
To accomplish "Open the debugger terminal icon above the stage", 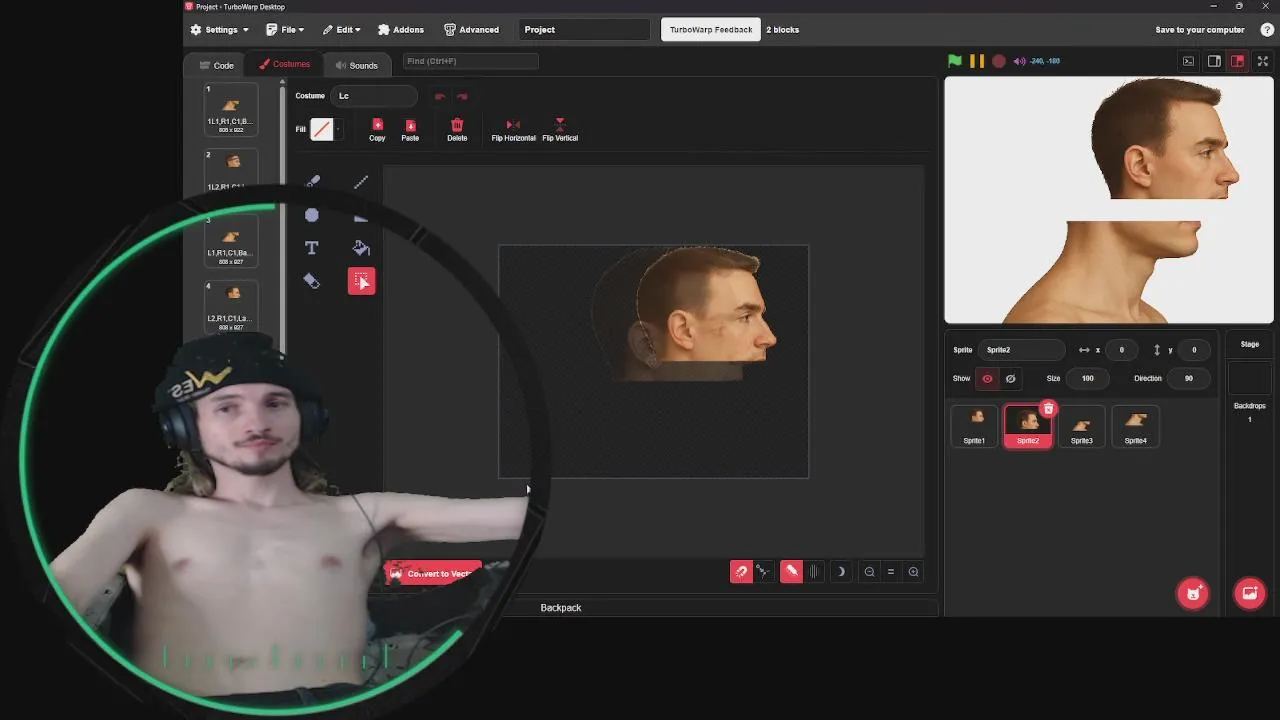I will point(1188,61).
